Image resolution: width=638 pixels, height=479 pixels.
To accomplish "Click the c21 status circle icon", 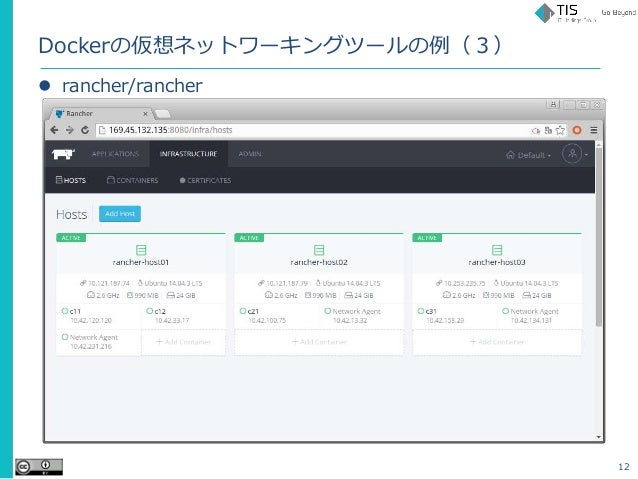I will [243, 311].
